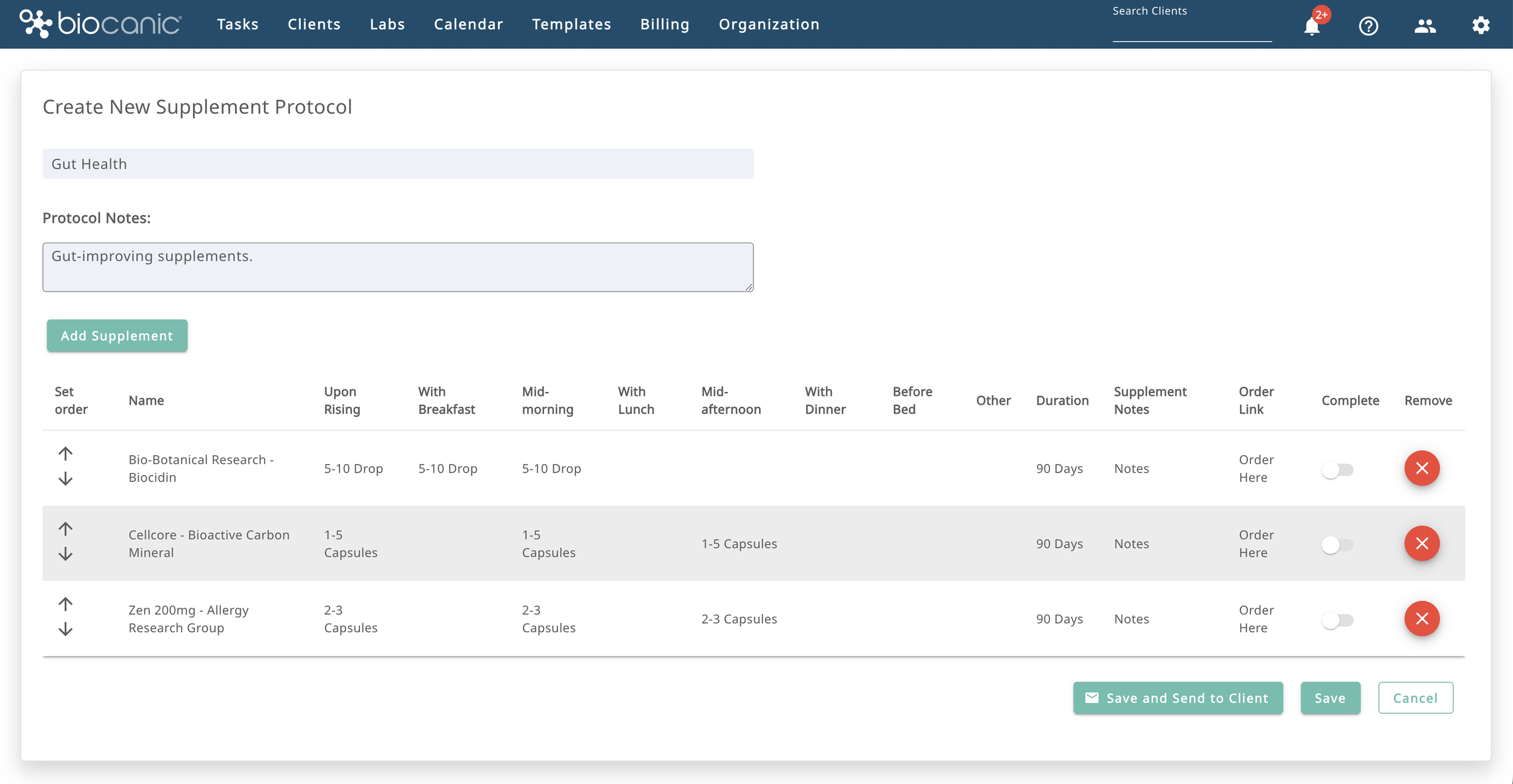The height and width of the screenshot is (784, 1513).
Task: Open Order Here link for Bioactive Carbon
Action: [x=1256, y=543]
